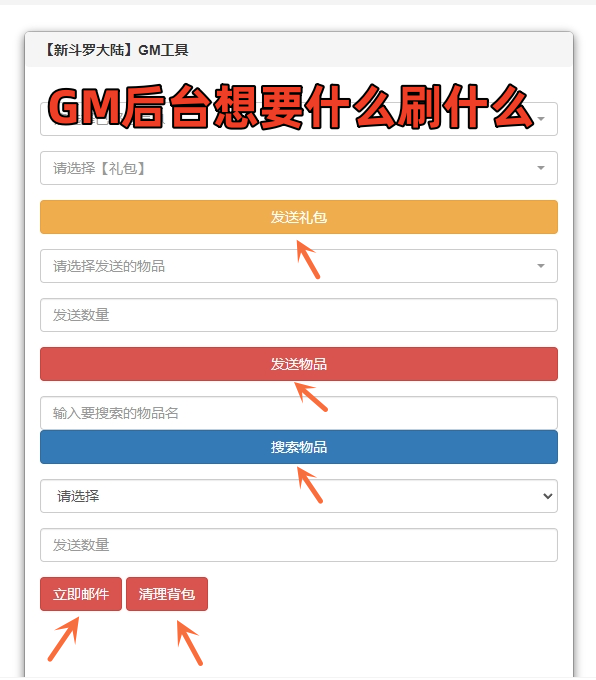Focus the 发送数量 field above 立即邮件
The image size is (596, 680).
point(298,545)
